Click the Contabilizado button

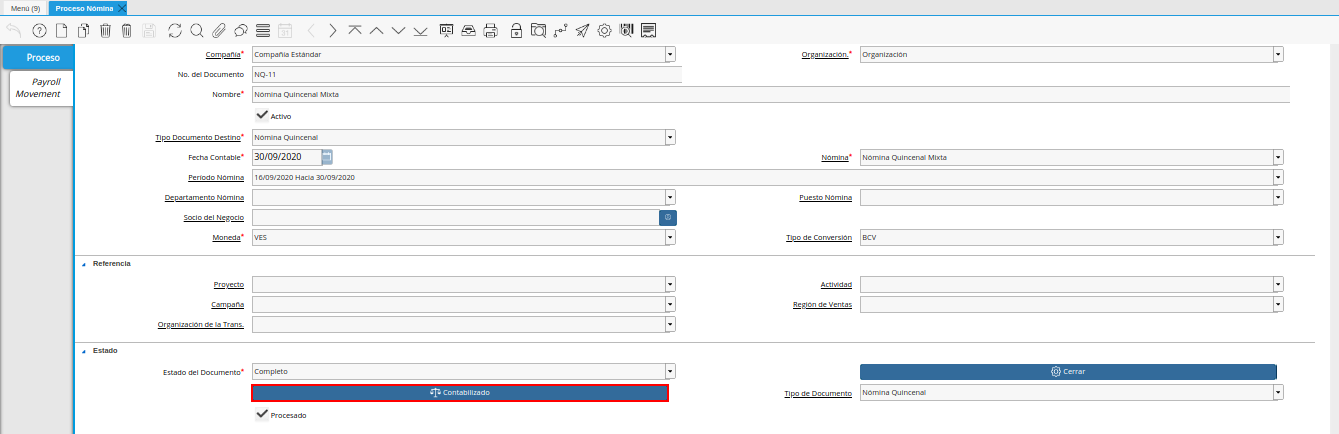(x=460, y=393)
